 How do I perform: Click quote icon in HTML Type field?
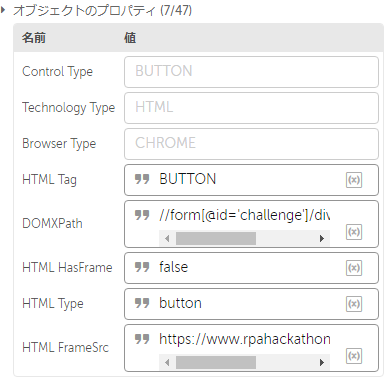(x=142, y=303)
